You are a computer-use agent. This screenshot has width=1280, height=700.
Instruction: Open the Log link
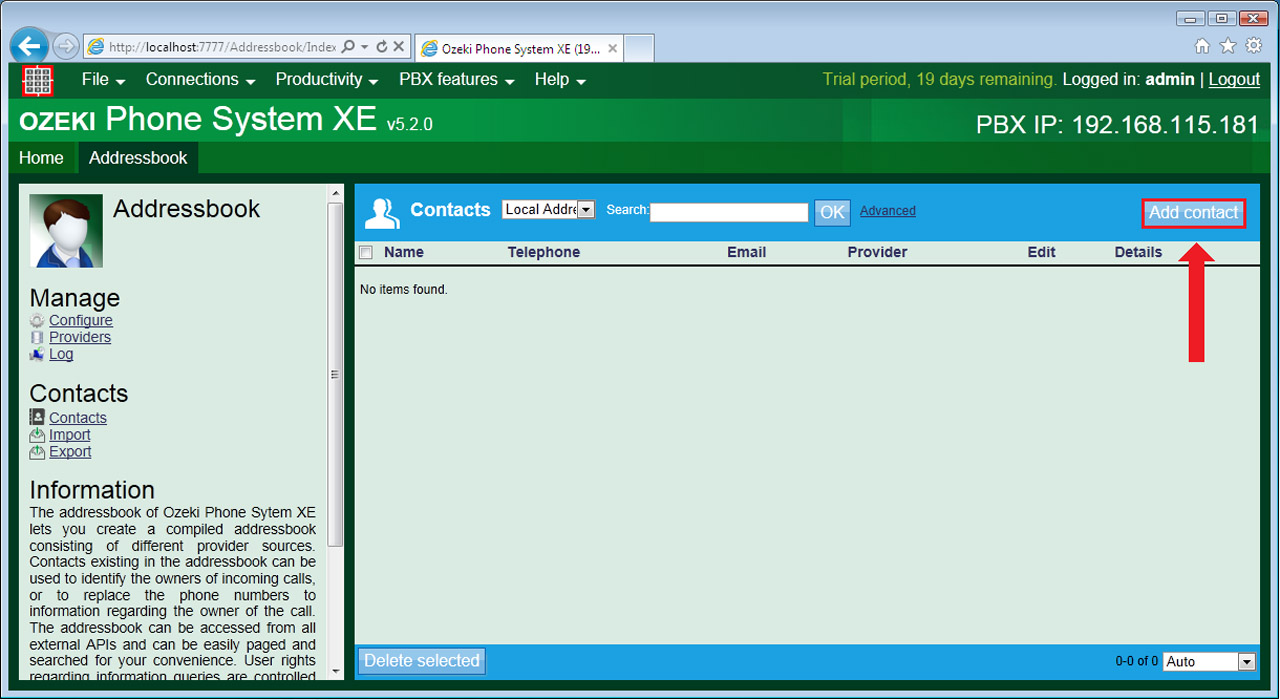coord(61,354)
